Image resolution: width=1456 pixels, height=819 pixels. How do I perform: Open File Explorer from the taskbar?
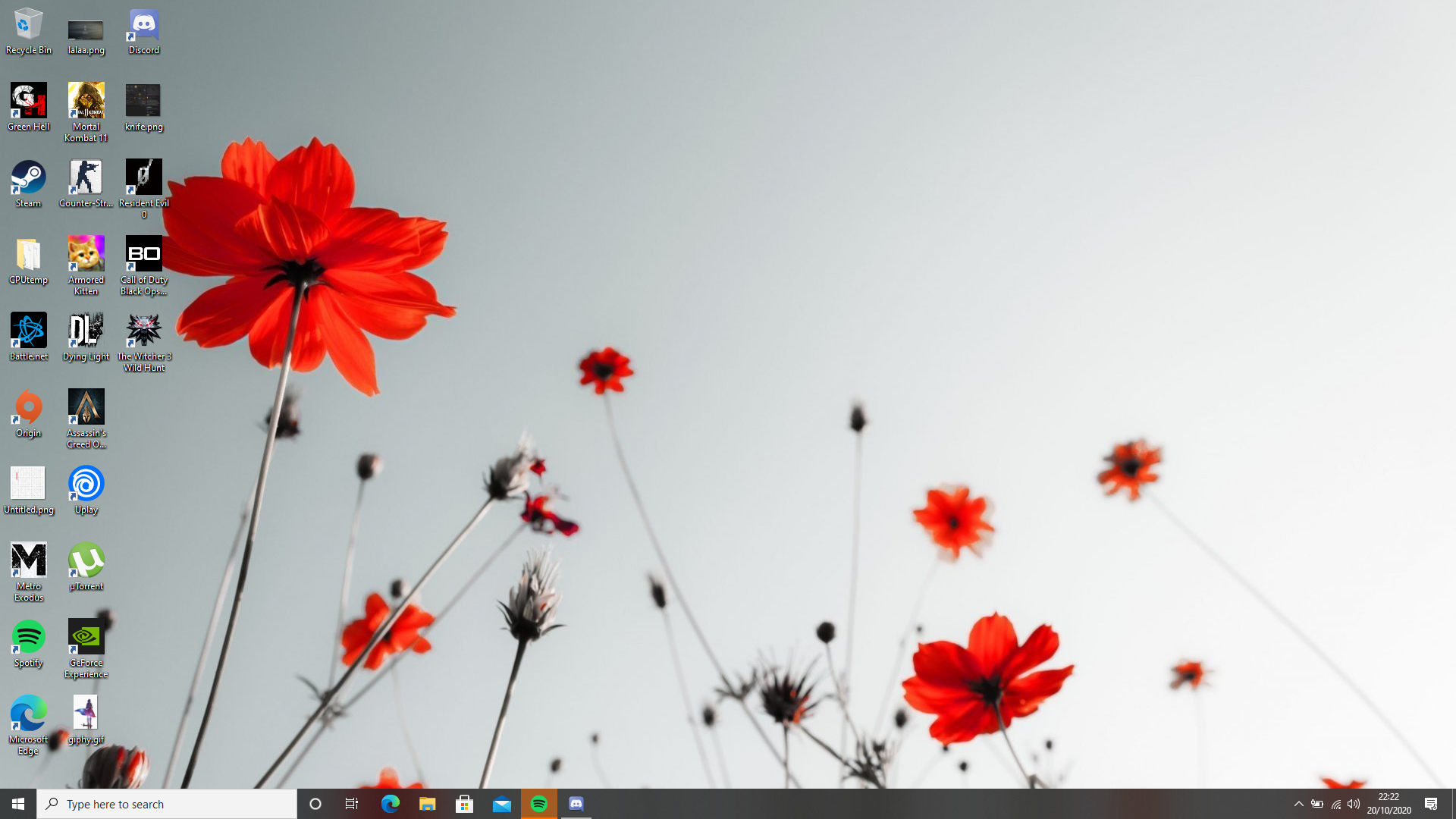coord(427,804)
